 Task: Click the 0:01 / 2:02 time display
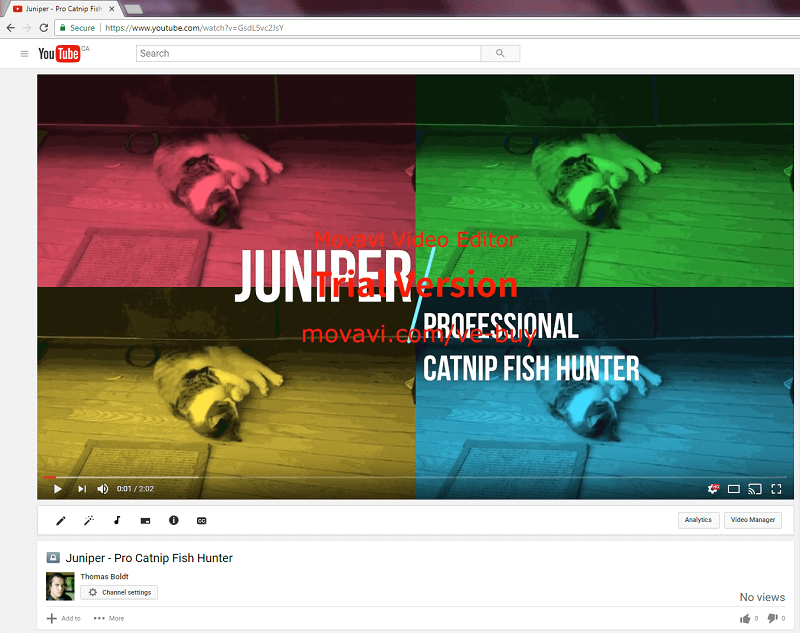135,489
